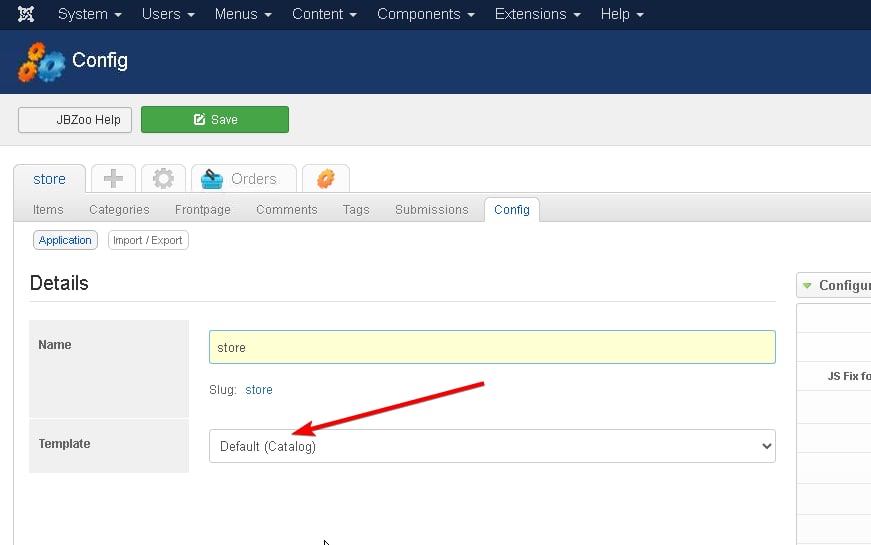Open the Components menu

tap(426, 14)
